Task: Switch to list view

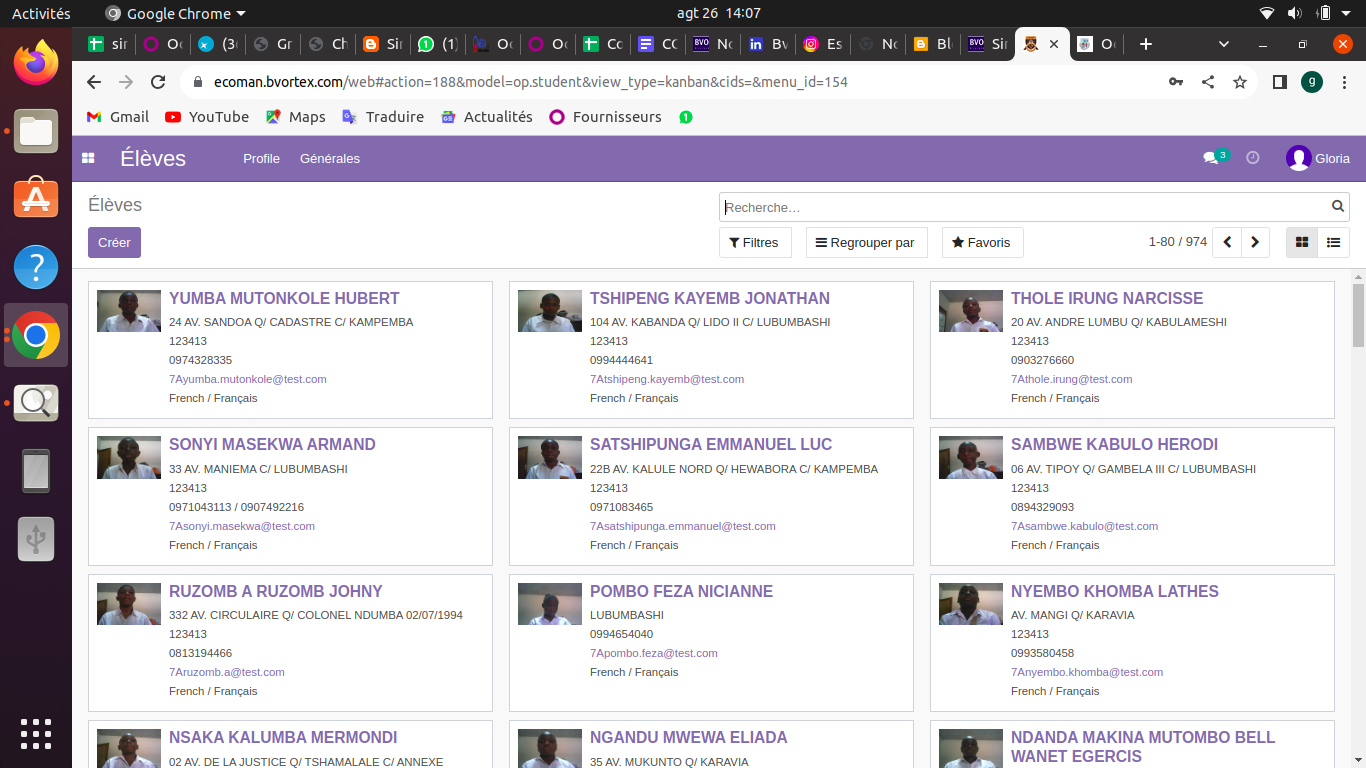Action: [1333, 242]
